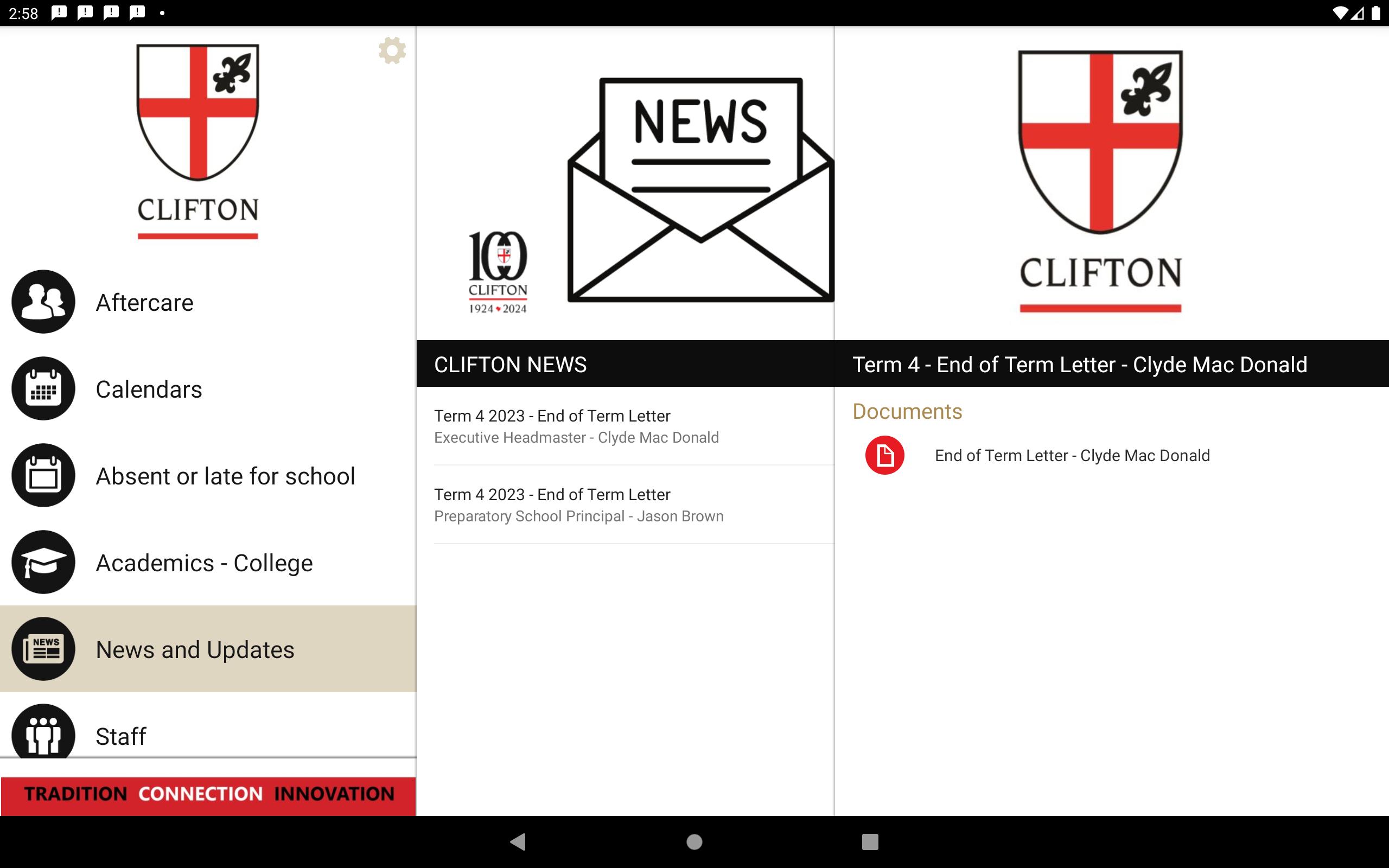Tap the Absent or late icon
Viewport: 1389px width, 868px height.
(x=43, y=475)
